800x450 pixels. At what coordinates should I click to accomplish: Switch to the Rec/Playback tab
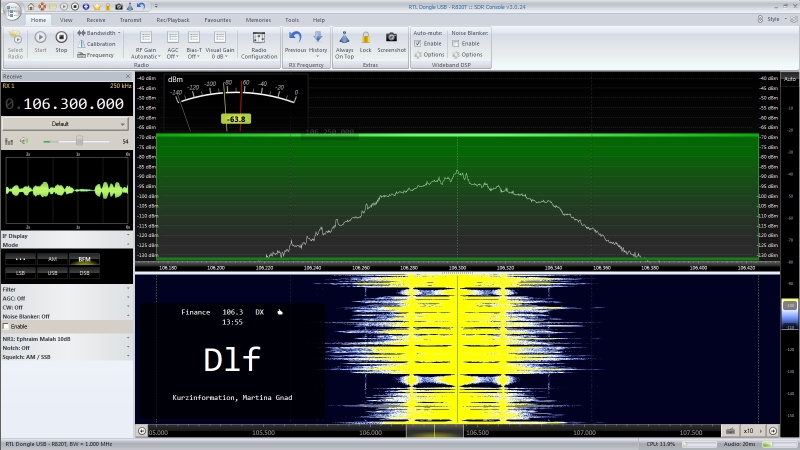click(x=173, y=20)
